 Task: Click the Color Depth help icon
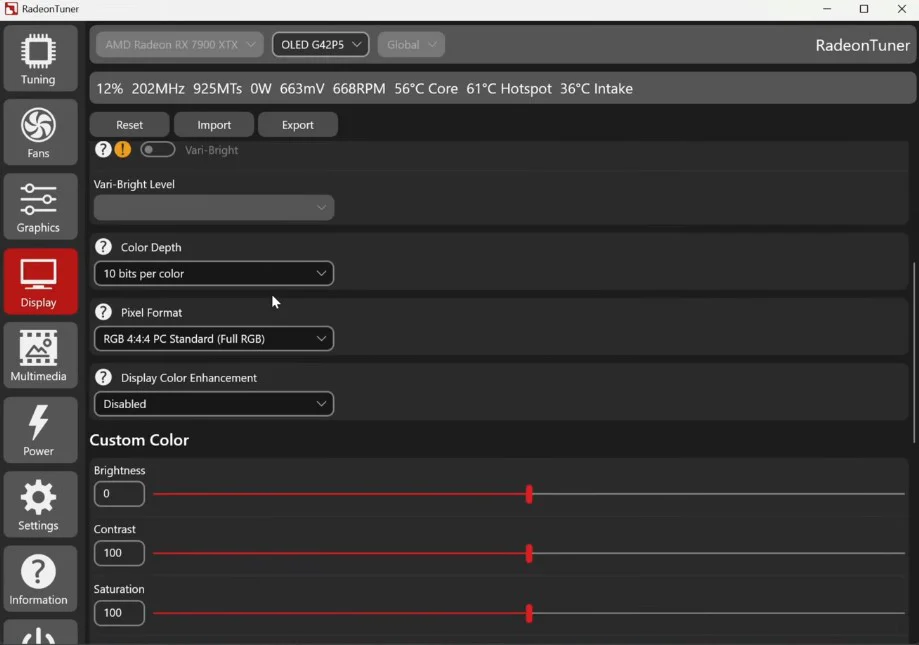[x=103, y=247]
